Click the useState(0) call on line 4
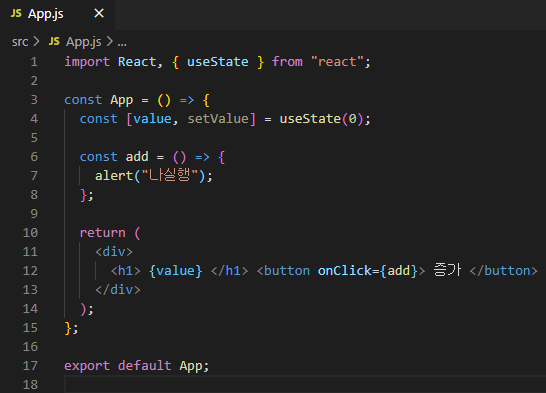The image size is (546, 393). point(321,119)
